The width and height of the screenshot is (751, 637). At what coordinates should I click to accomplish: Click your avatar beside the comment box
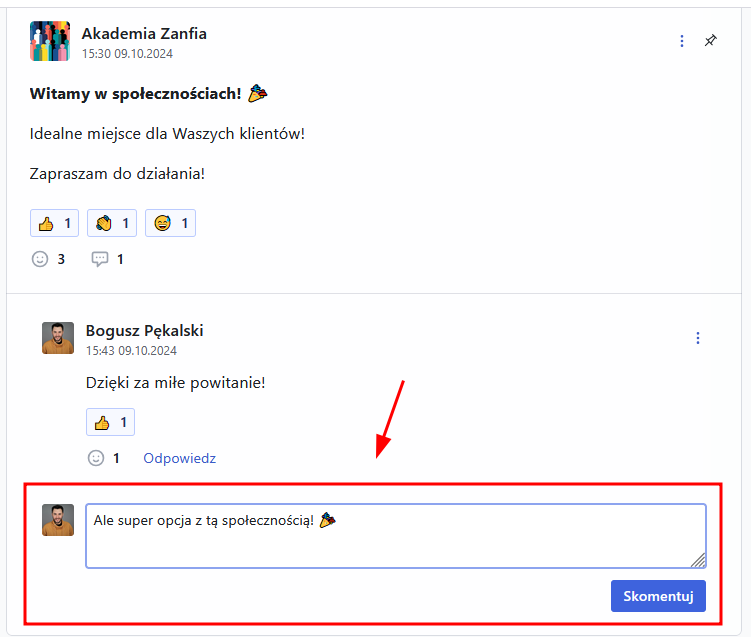[58, 520]
